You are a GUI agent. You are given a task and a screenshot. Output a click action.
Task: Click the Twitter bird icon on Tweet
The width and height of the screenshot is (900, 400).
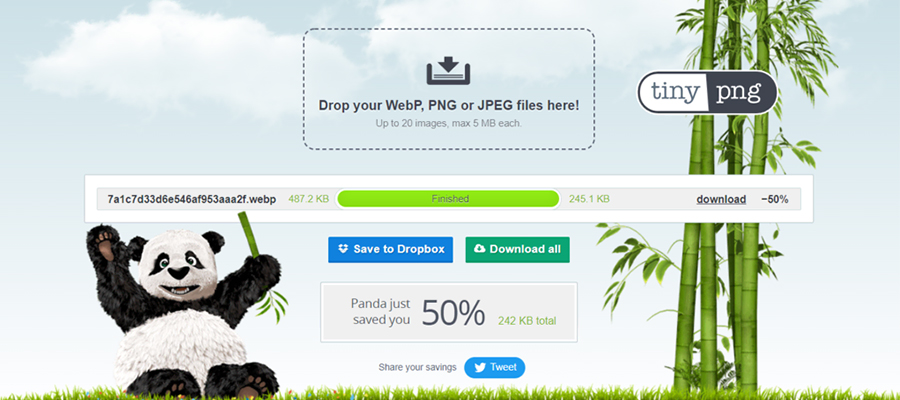click(x=480, y=367)
